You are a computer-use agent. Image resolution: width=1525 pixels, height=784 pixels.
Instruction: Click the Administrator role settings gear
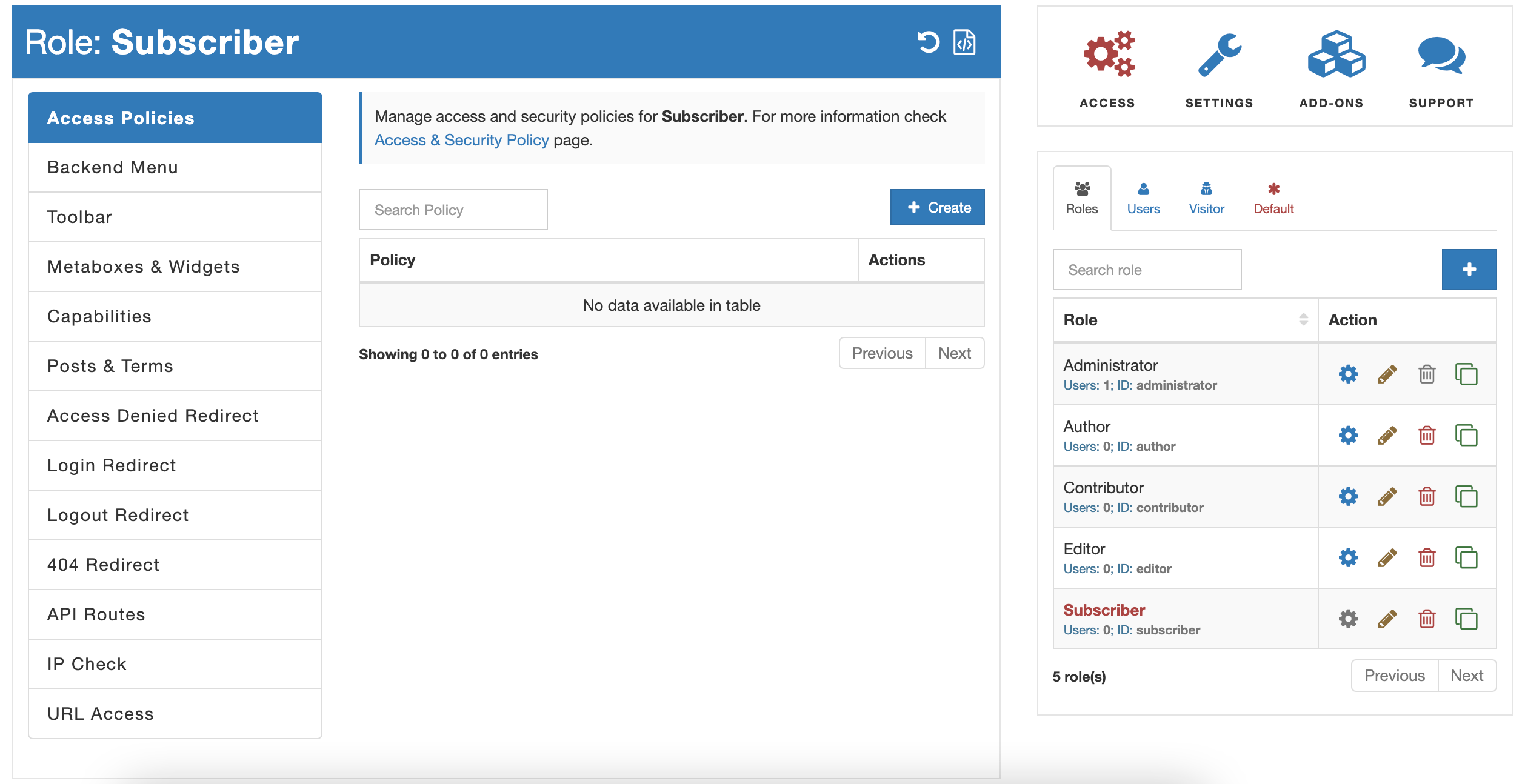[x=1349, y=374]
